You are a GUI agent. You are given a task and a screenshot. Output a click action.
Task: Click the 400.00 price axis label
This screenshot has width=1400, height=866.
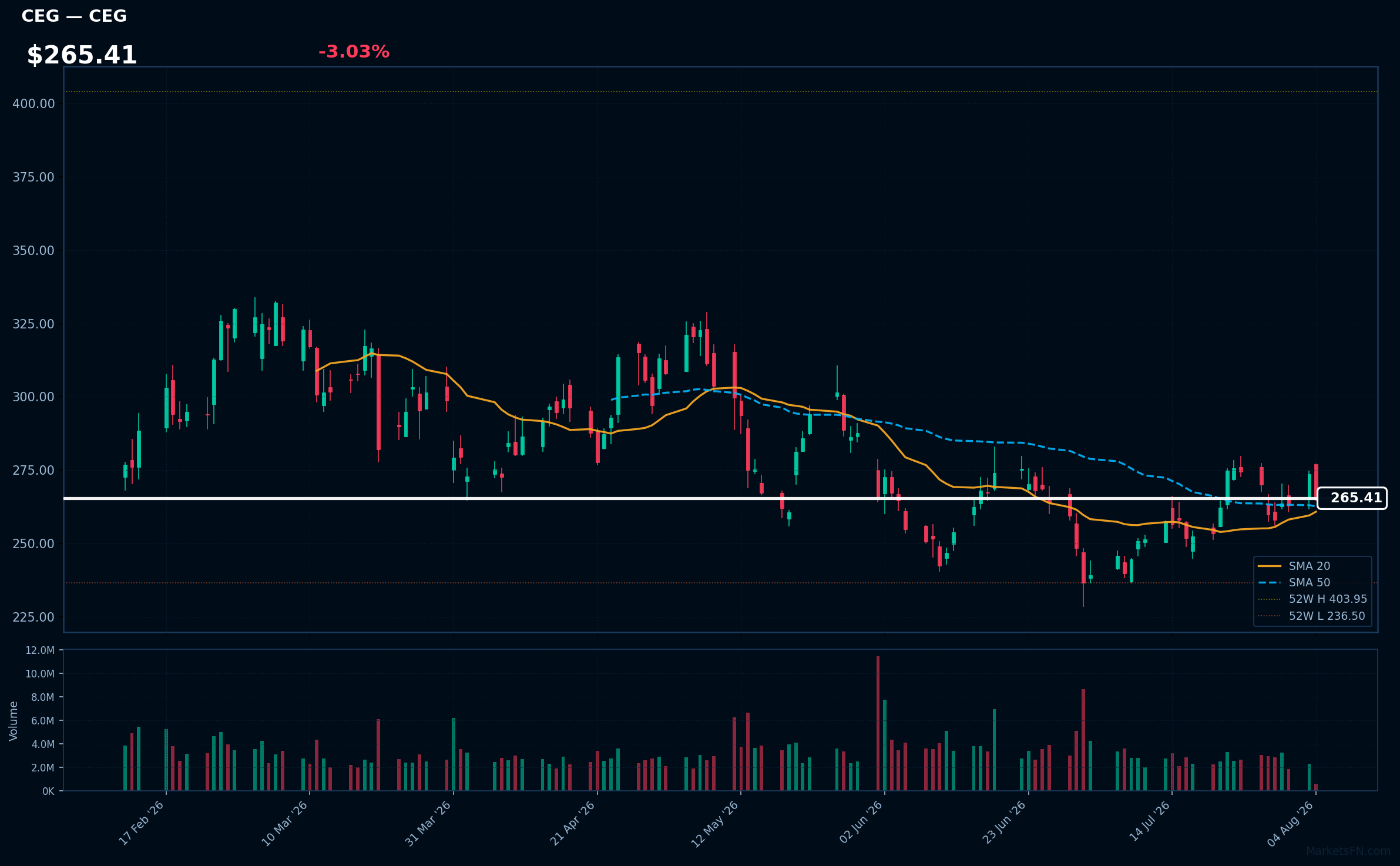click(x=33, y=104)
